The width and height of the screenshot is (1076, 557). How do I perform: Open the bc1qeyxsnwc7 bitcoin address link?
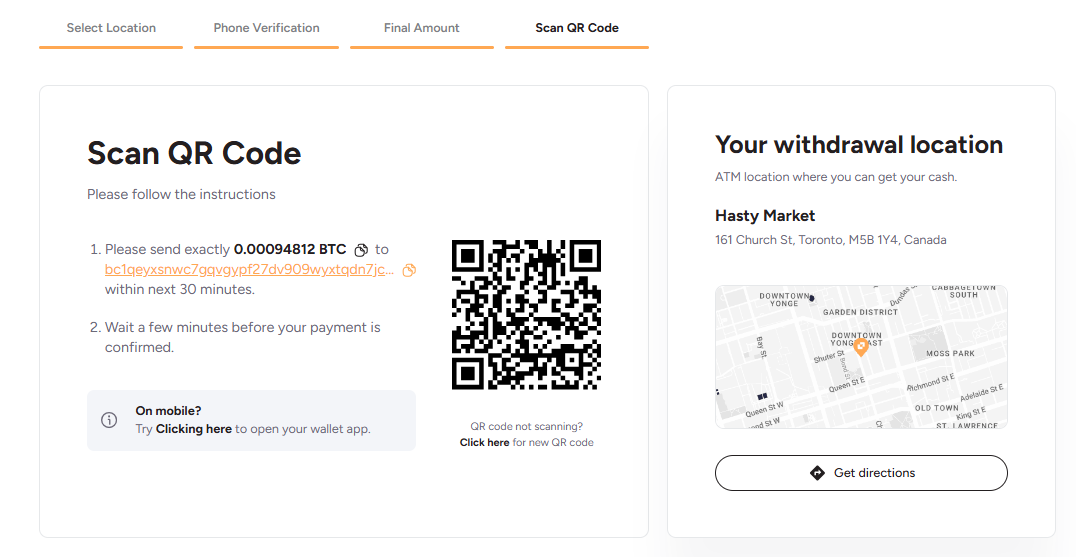tap(250, 270)
